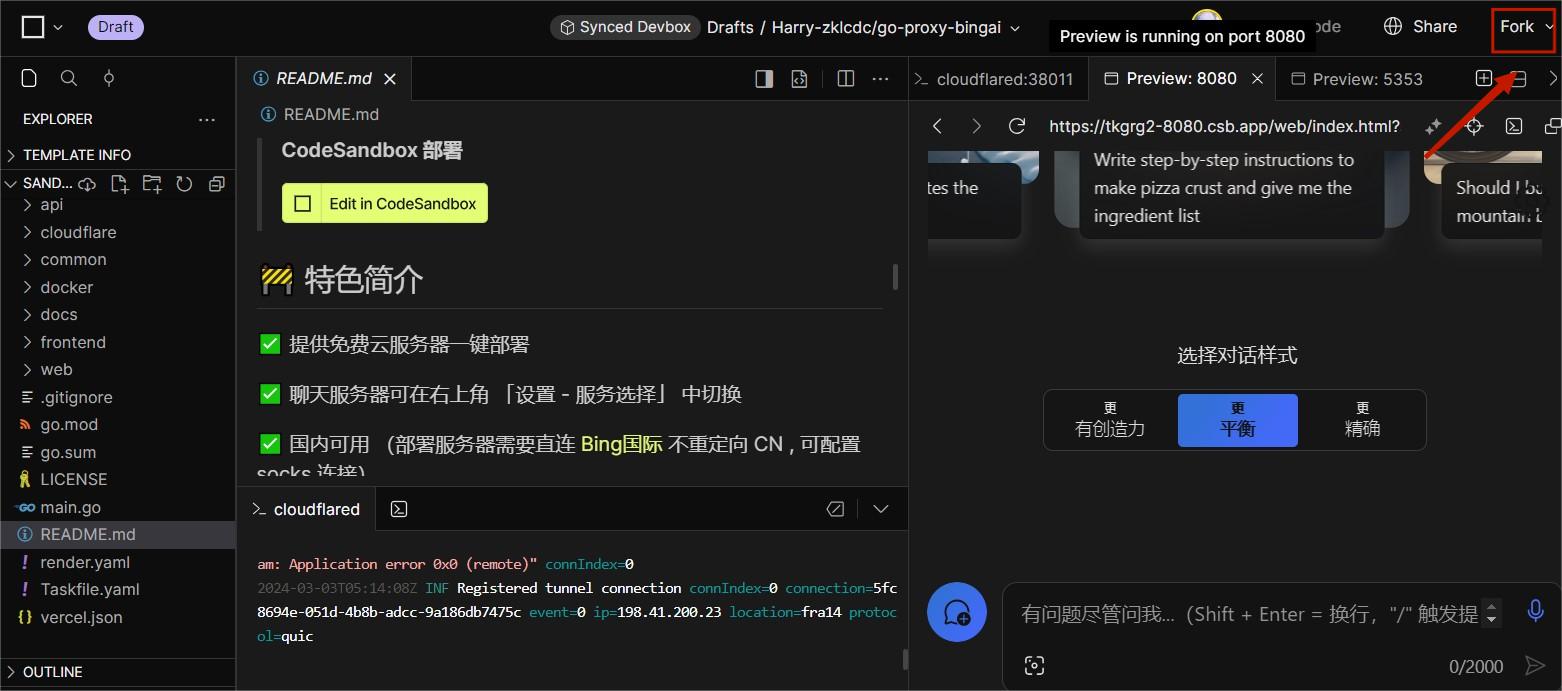Viewport: 1562px width, 691px height.
Task: Open the source control icon
Action: pyautogui.click(x=109, y=78)
